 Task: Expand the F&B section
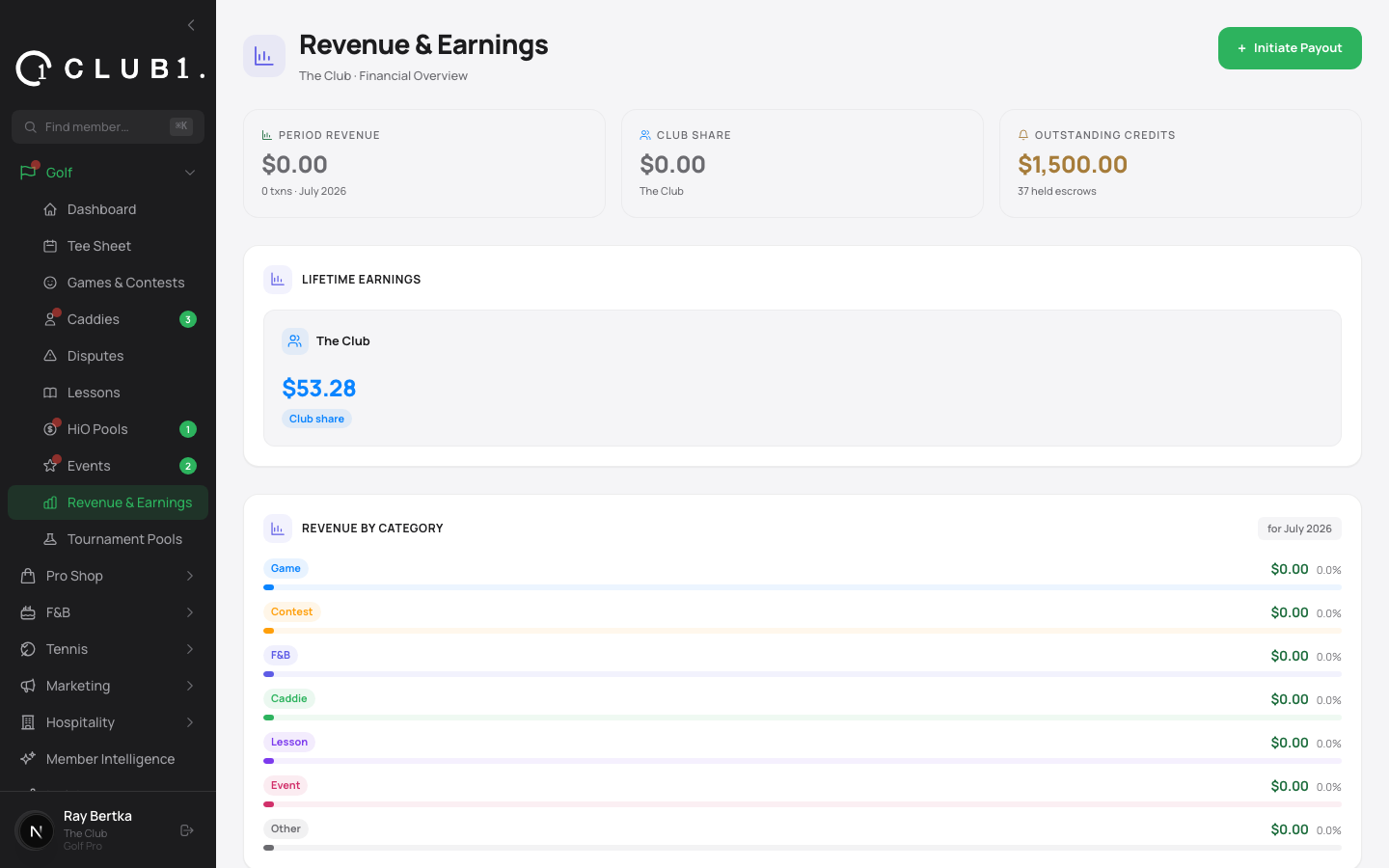190,612
